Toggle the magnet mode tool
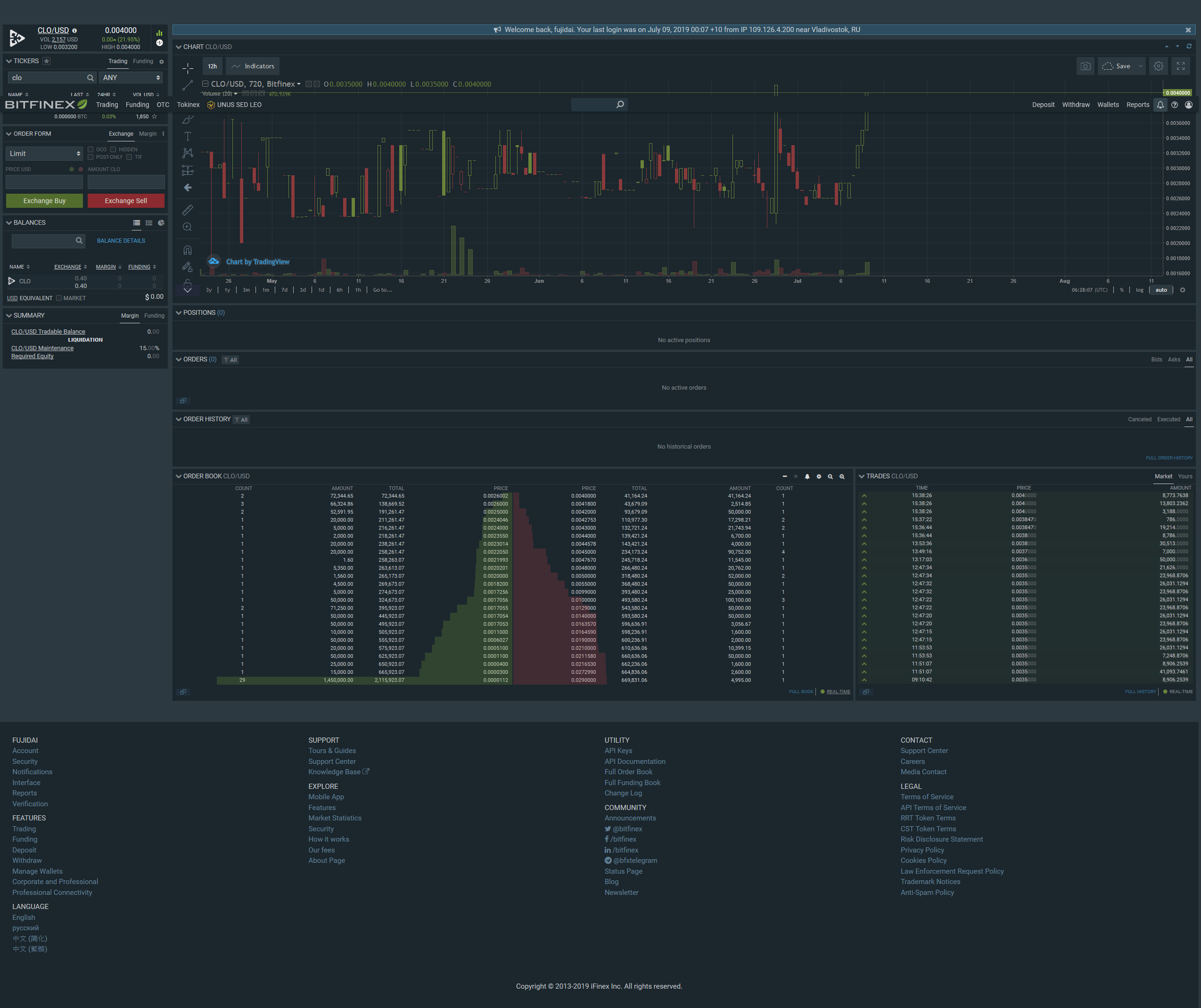Image resolution: width=1201 pixels, height=1008 pixels. (x=188, y=250)
